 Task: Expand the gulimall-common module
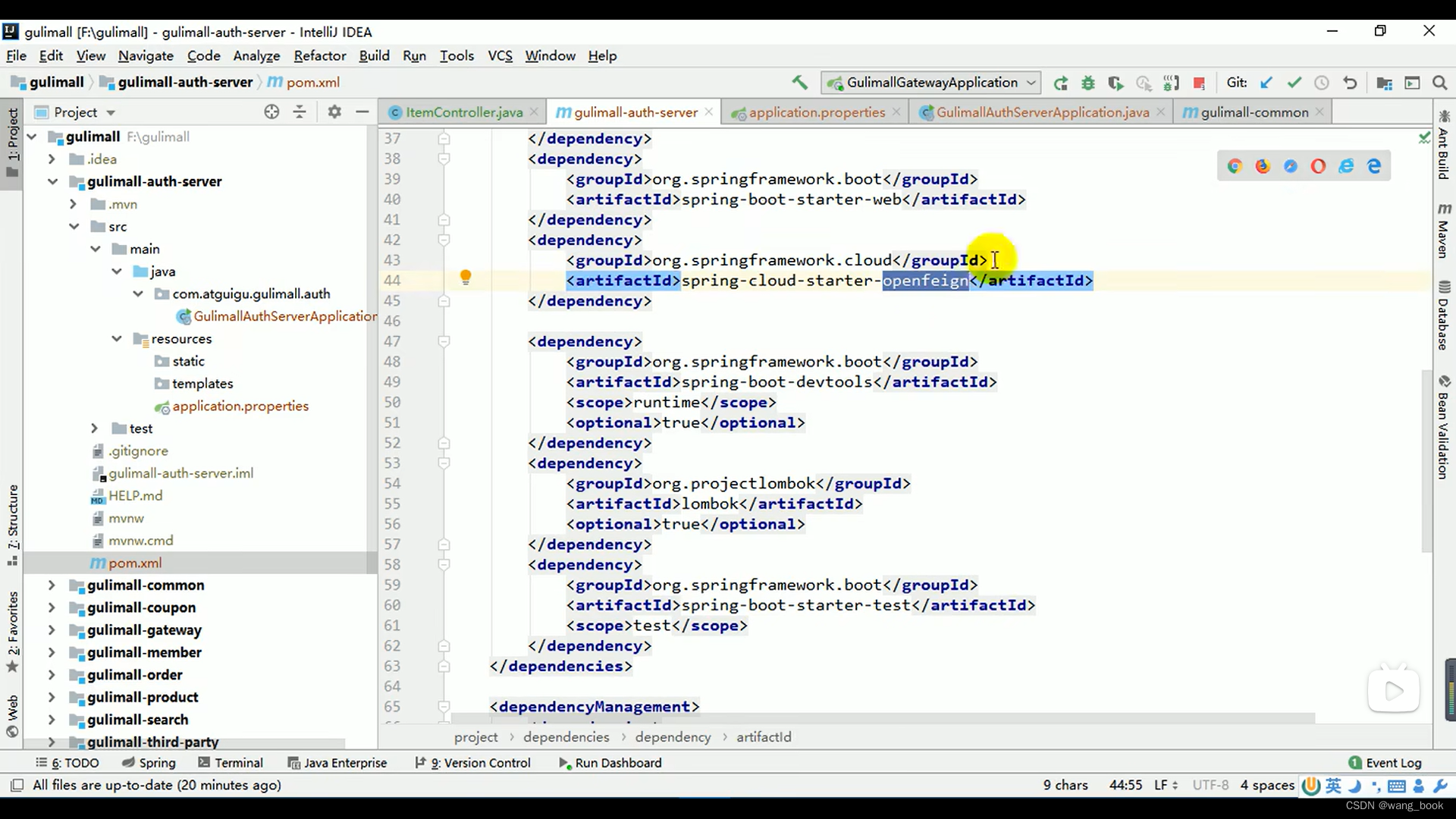point(52,585)
